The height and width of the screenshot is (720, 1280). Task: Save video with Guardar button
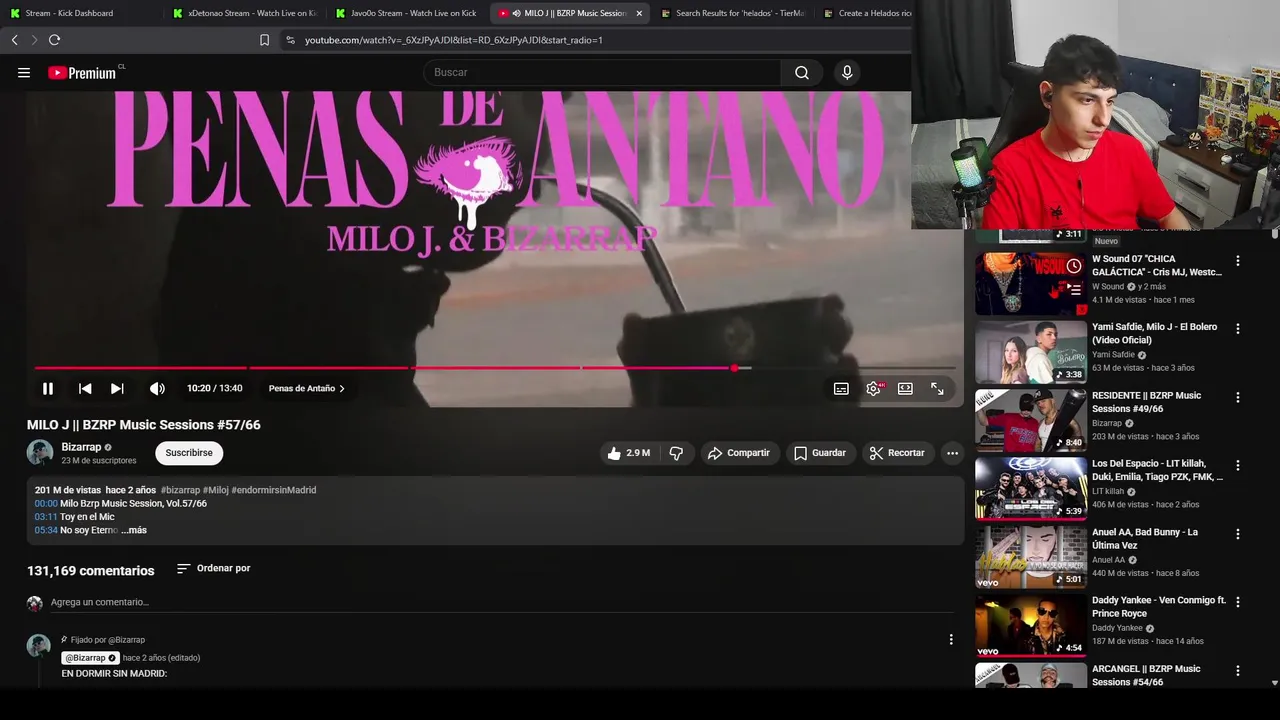[819, 453]
